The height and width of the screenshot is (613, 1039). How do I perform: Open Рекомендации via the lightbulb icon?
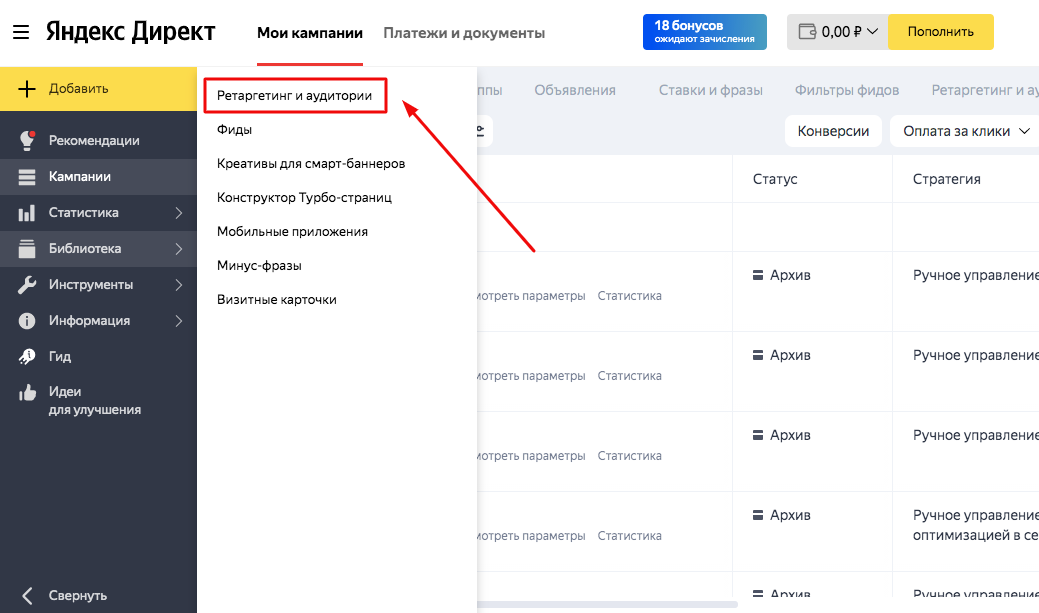(27, 141)
